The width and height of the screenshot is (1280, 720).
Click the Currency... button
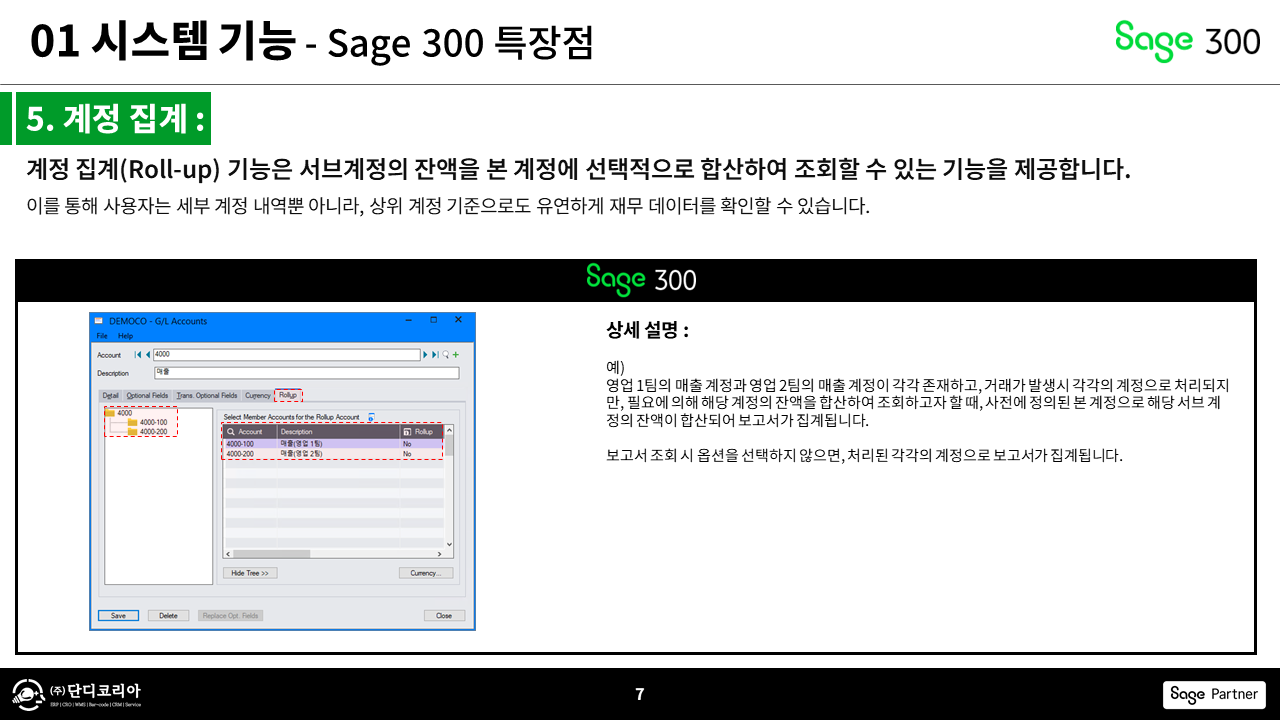(x=426, y=573)
